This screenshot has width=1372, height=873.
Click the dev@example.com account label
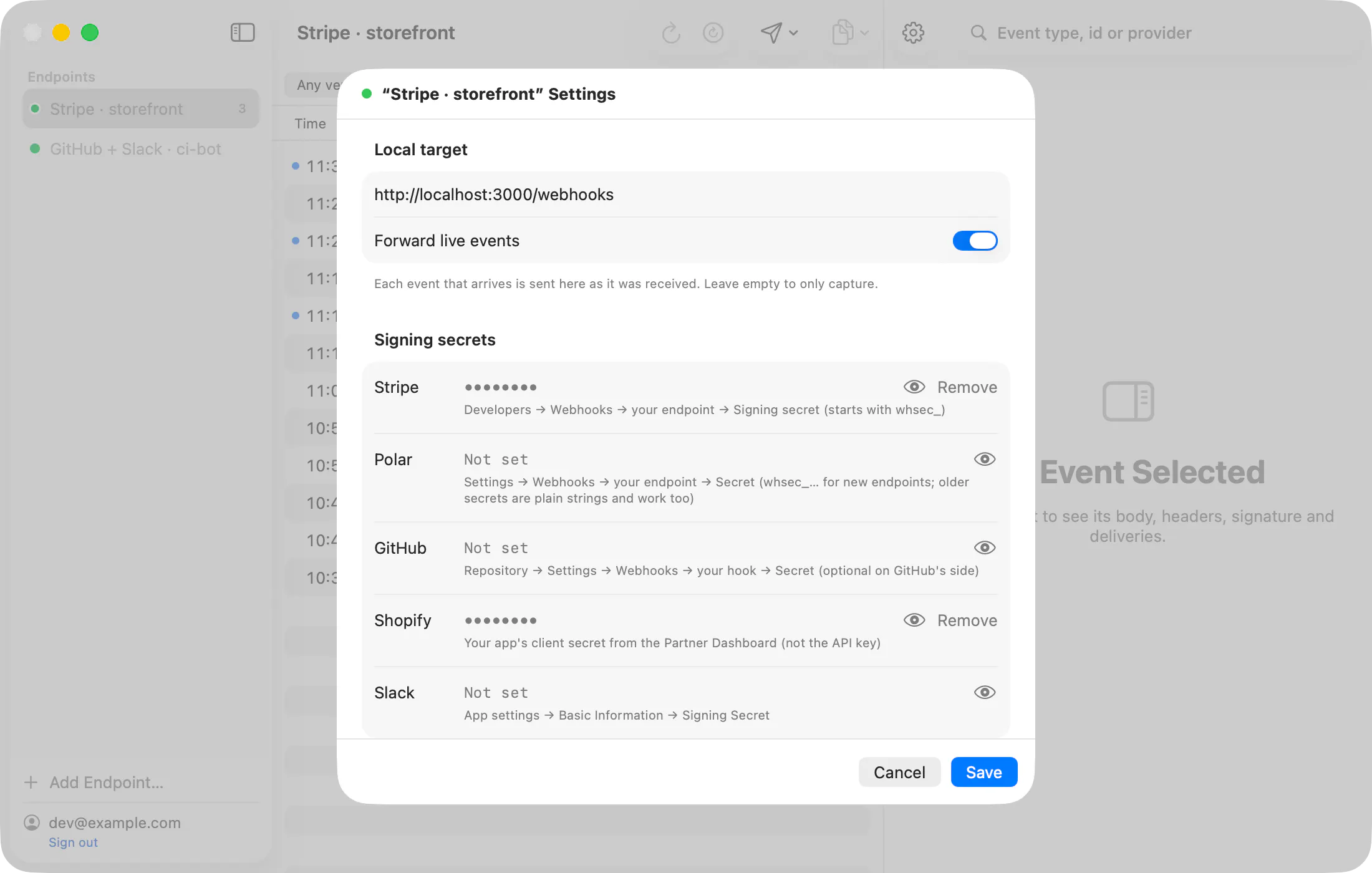115,822
